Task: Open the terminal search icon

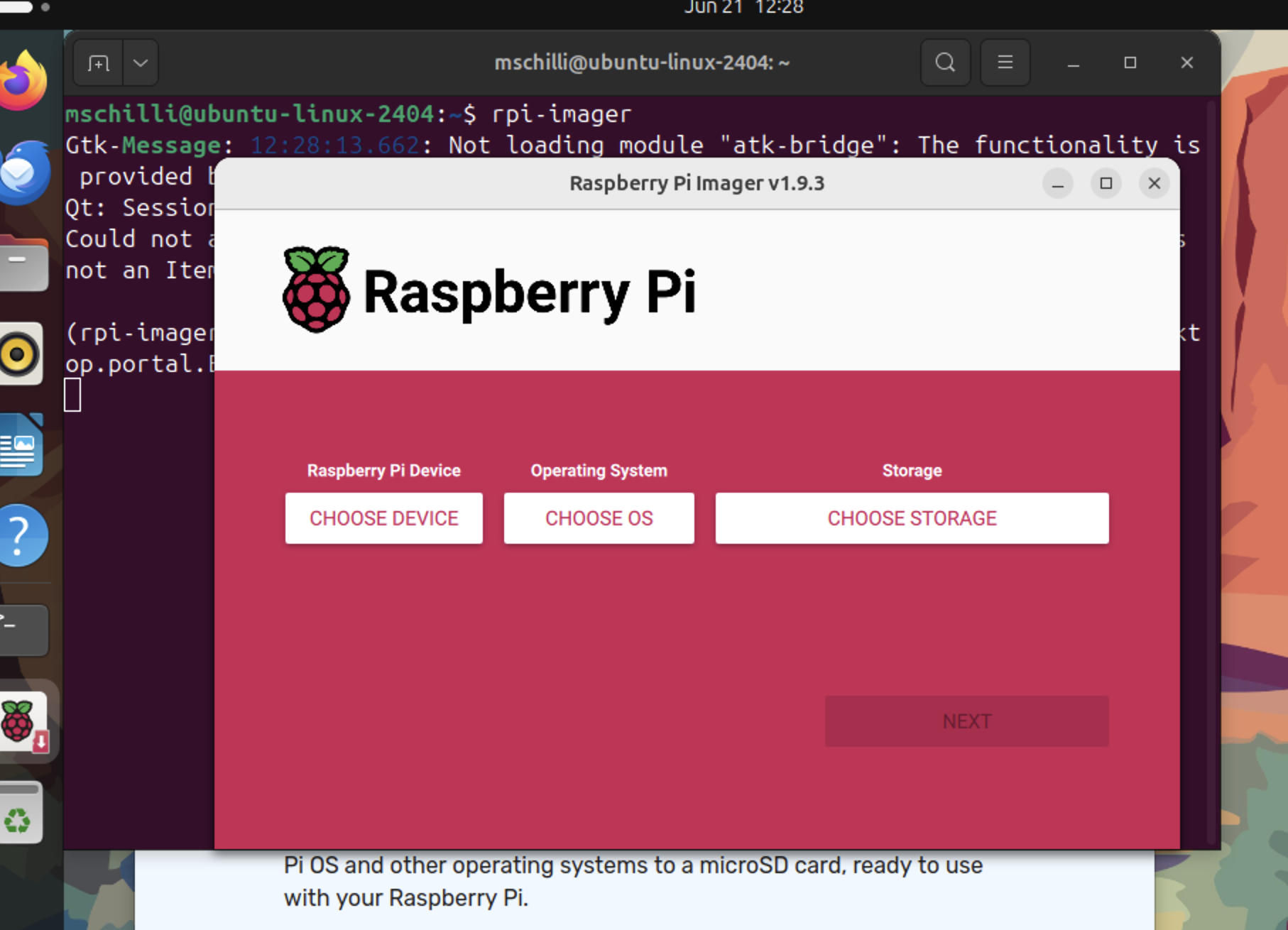Action: tap(945, 62)
